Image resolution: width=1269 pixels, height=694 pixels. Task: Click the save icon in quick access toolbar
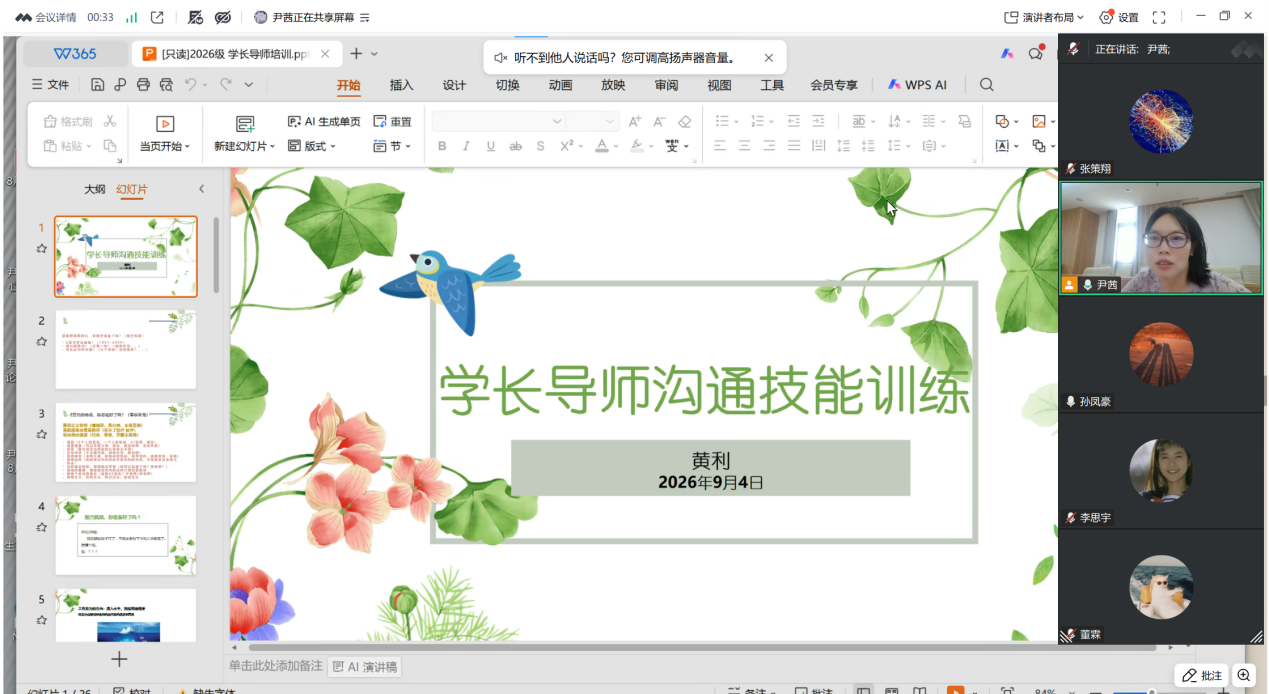click(x=98, y=85)
